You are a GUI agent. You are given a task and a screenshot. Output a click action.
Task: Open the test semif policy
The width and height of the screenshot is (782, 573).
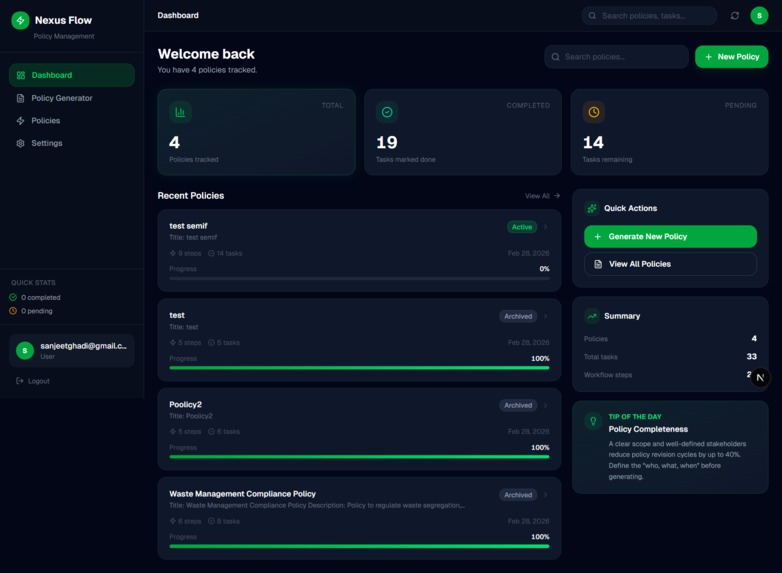click(359, 250)
